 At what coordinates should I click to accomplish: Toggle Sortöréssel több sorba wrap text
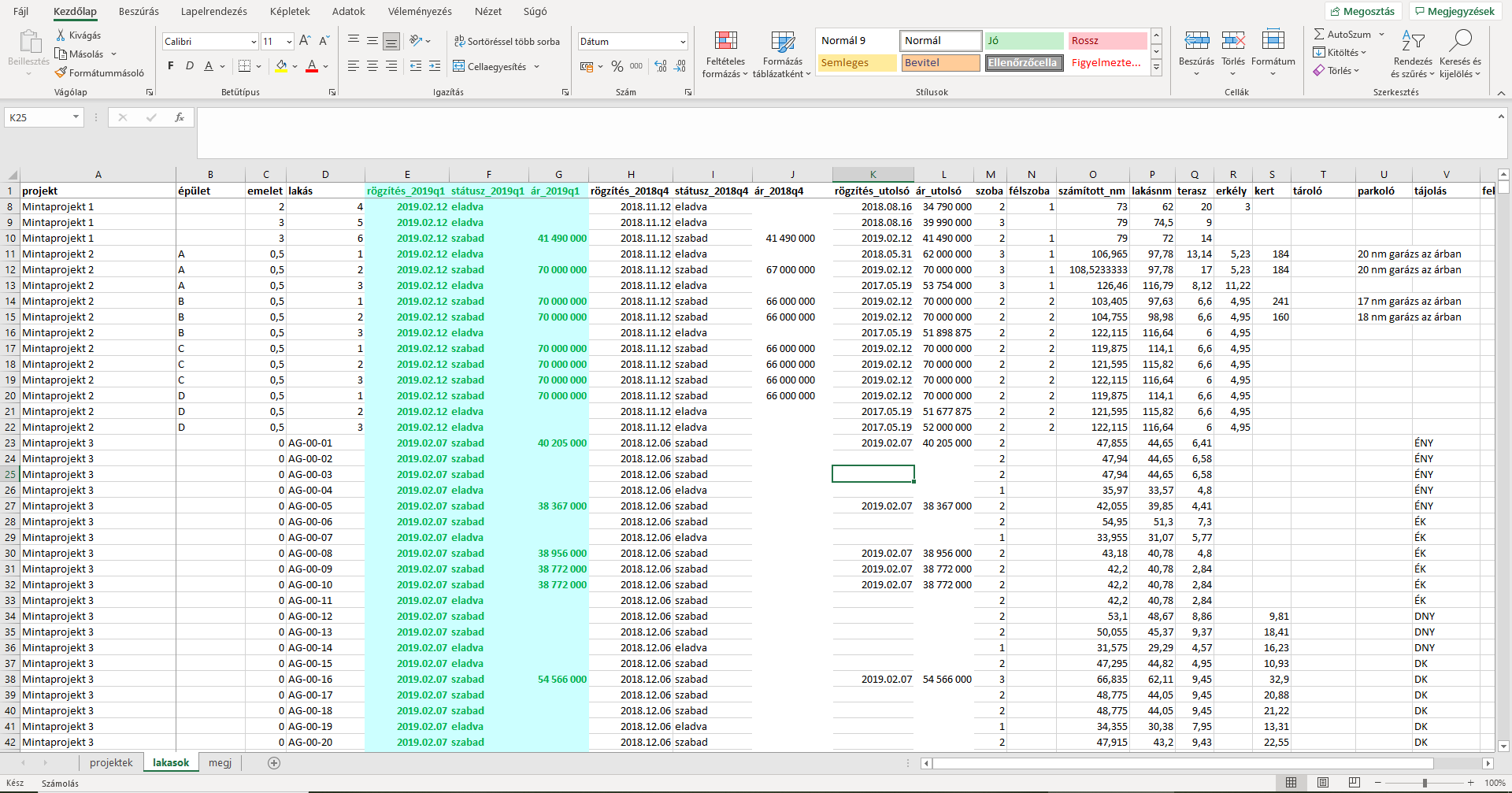point(506,42)
